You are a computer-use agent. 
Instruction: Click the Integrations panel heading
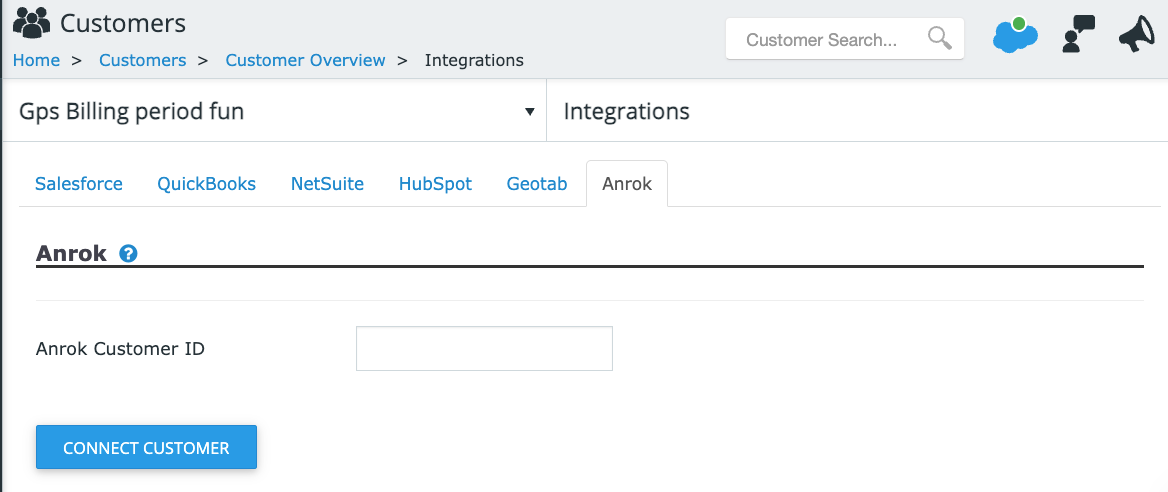click(626, 112)
